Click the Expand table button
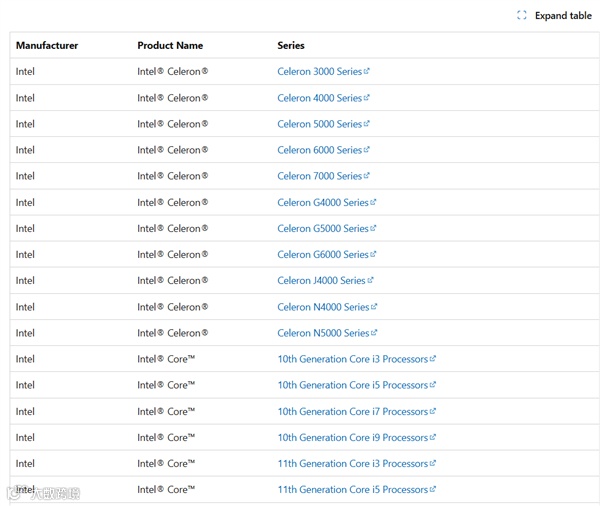Viewport: 600px width, 506px height. pos(554,16)
